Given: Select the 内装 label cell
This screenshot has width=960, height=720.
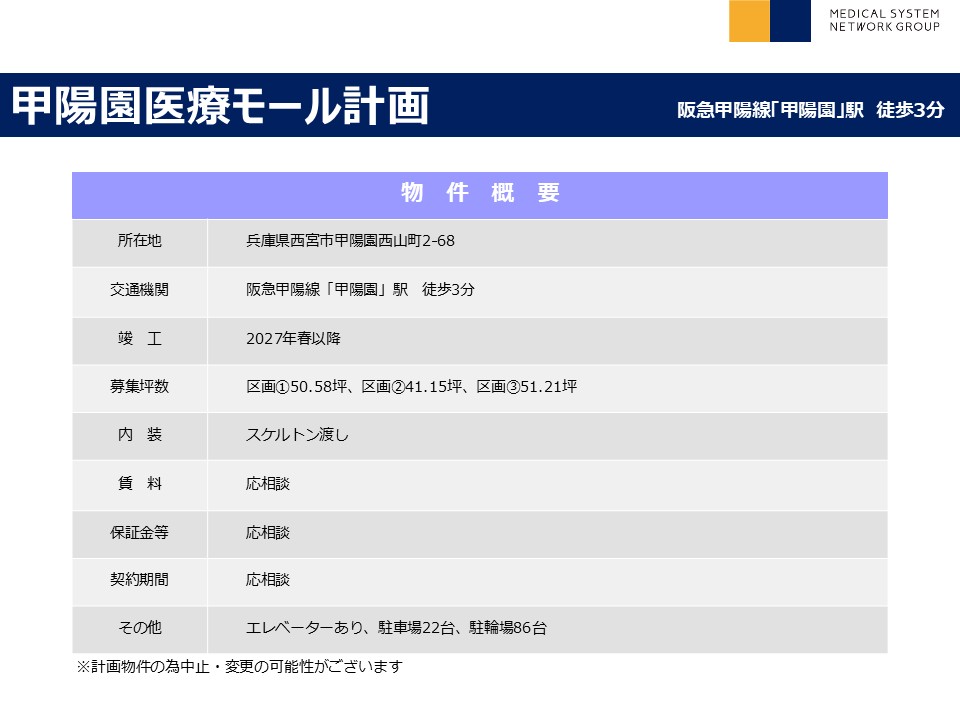Looking at the screenshot, I should 140,437.
